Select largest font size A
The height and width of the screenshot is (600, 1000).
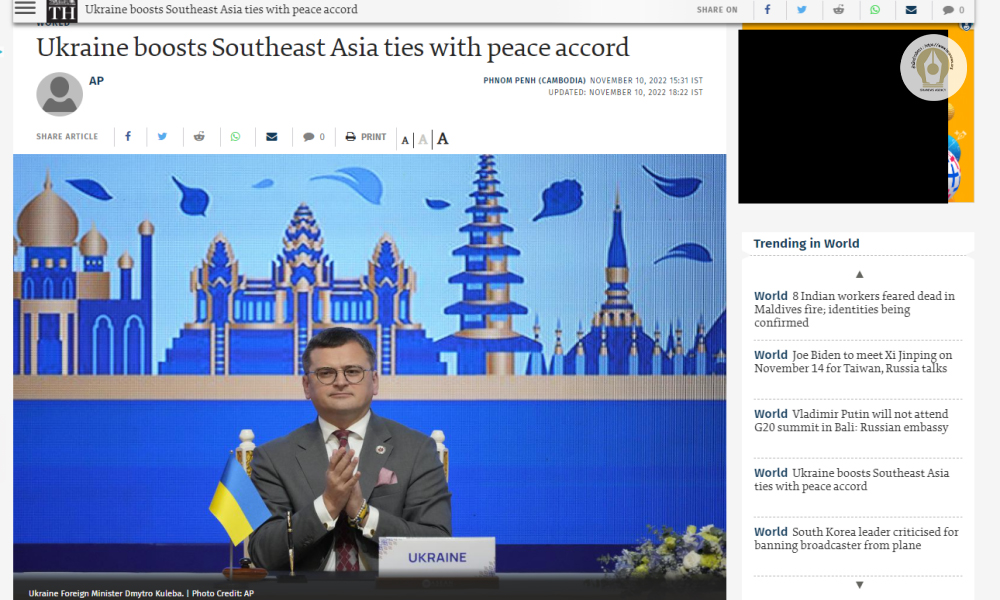[443, 139]
